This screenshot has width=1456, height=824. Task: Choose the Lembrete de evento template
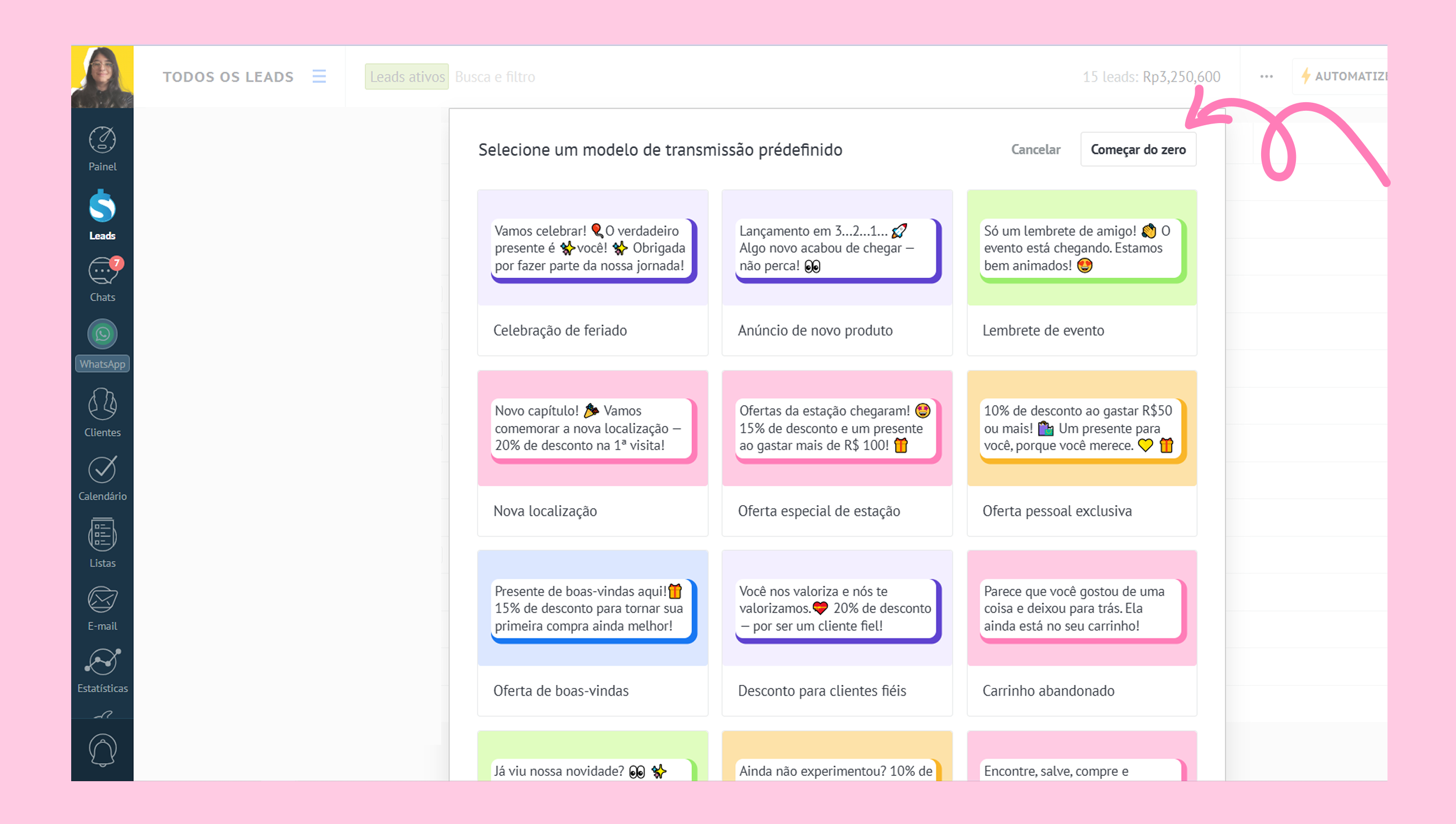[1081, 273]
